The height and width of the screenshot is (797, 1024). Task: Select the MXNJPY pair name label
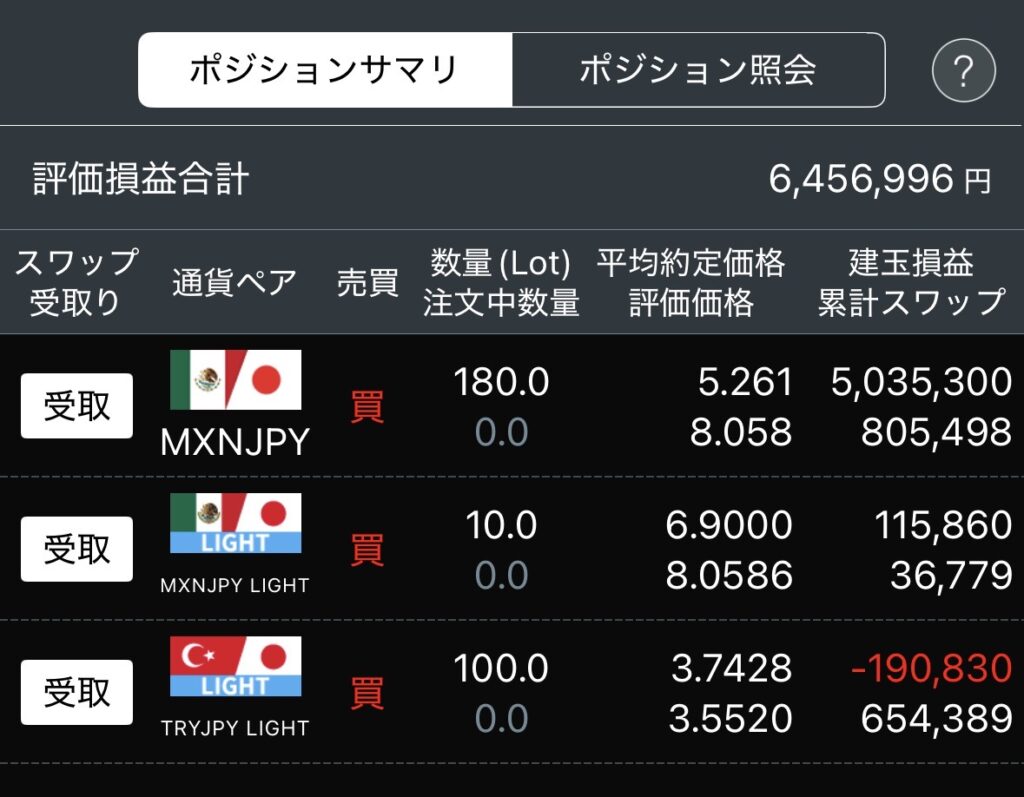pos(235,440)
